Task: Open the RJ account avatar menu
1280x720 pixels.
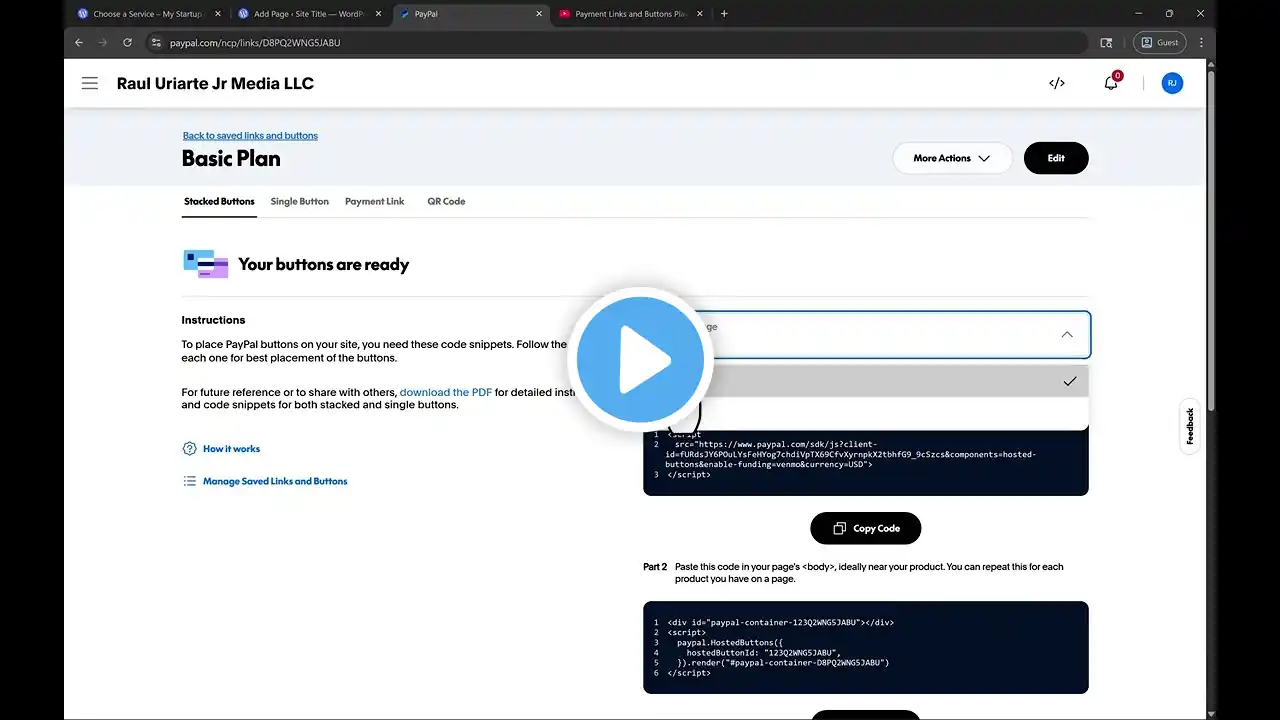Action: click(x=1172, y=83)
